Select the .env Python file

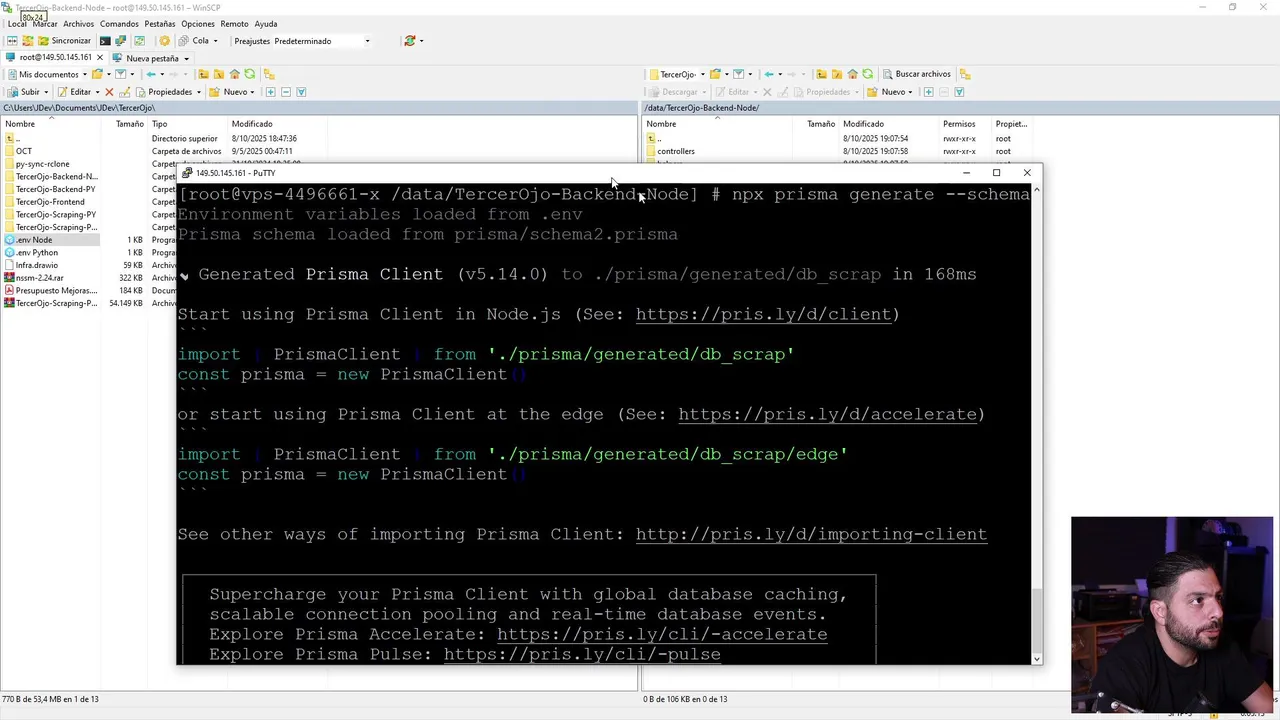[37, 253]
